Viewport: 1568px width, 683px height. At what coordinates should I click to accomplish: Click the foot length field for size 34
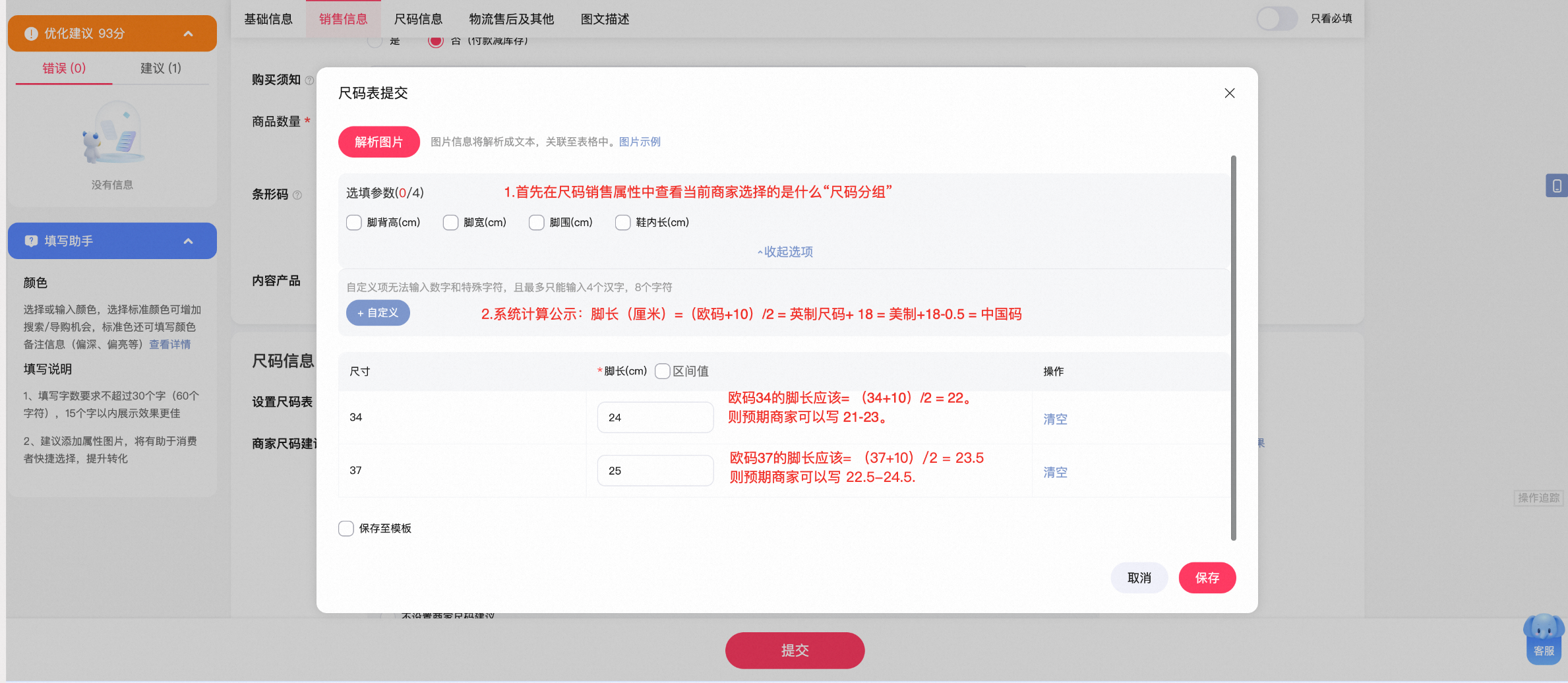655,417
